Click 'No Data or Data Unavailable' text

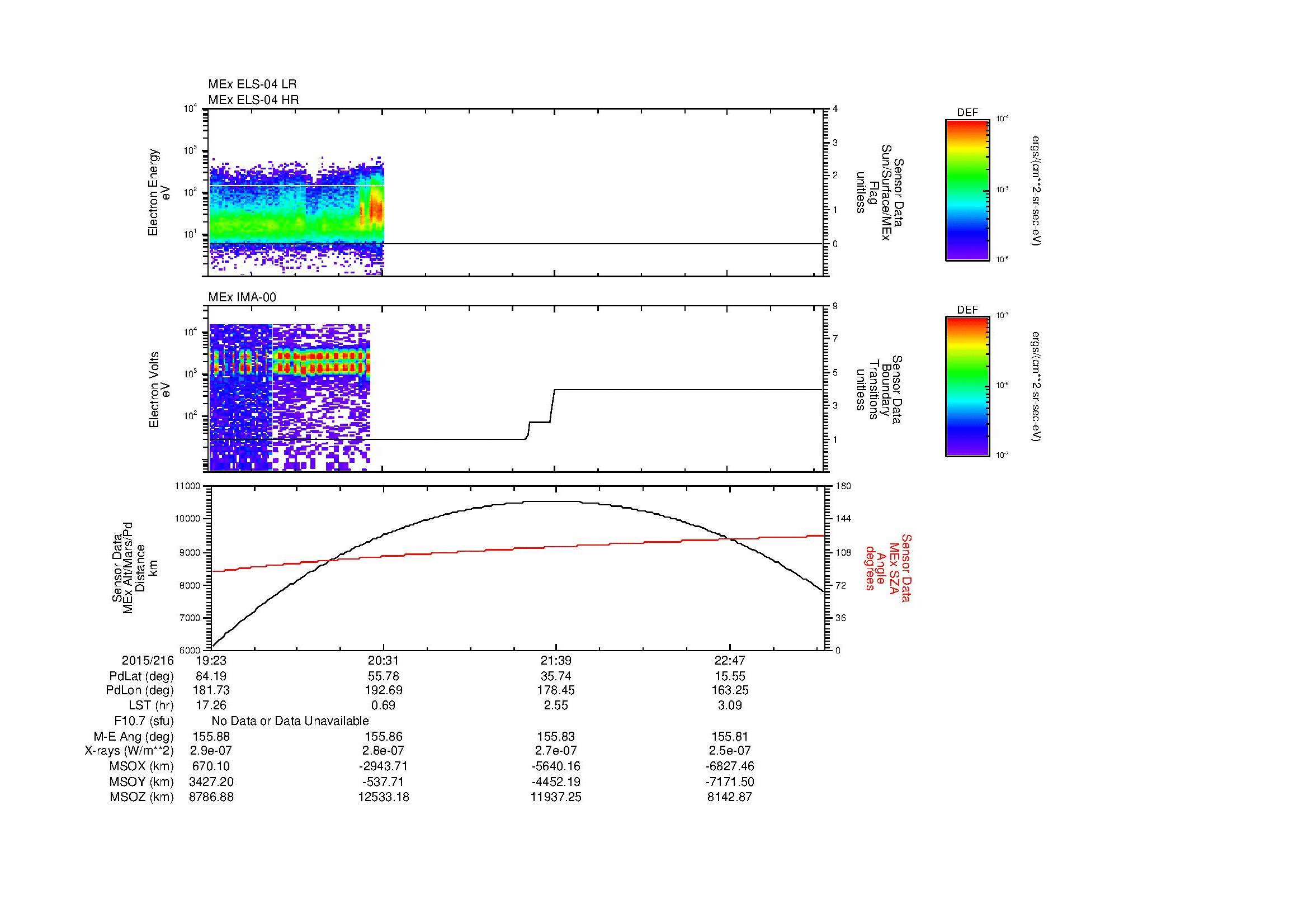290,721
